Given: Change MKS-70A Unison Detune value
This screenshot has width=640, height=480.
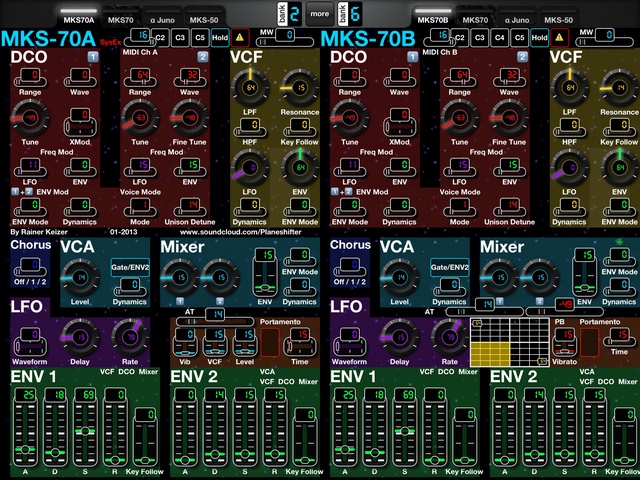Looking at the screenshot, I should [x=189, y=208].
